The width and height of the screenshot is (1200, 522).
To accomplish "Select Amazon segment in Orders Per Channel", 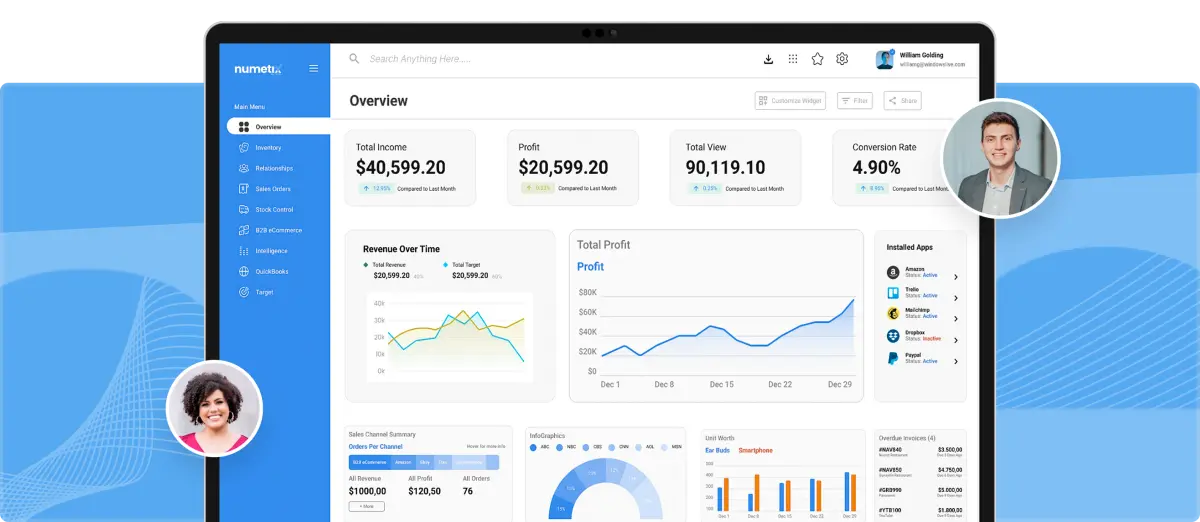I will [x=403, y=462].
